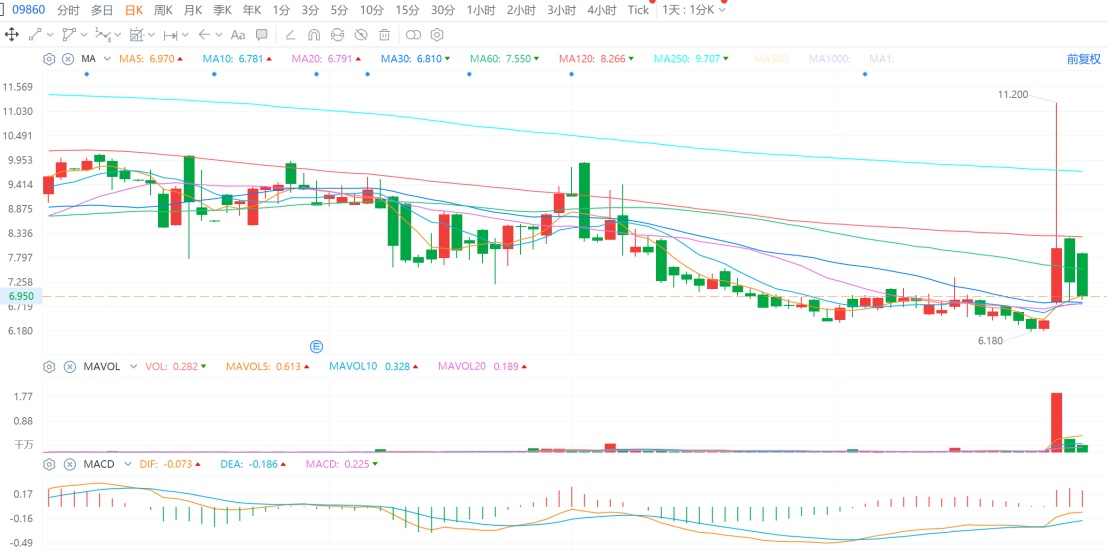This screenshot has width=1108, height=555.
Task: Click the circled E event marker
Action: [x=317, y=346]
